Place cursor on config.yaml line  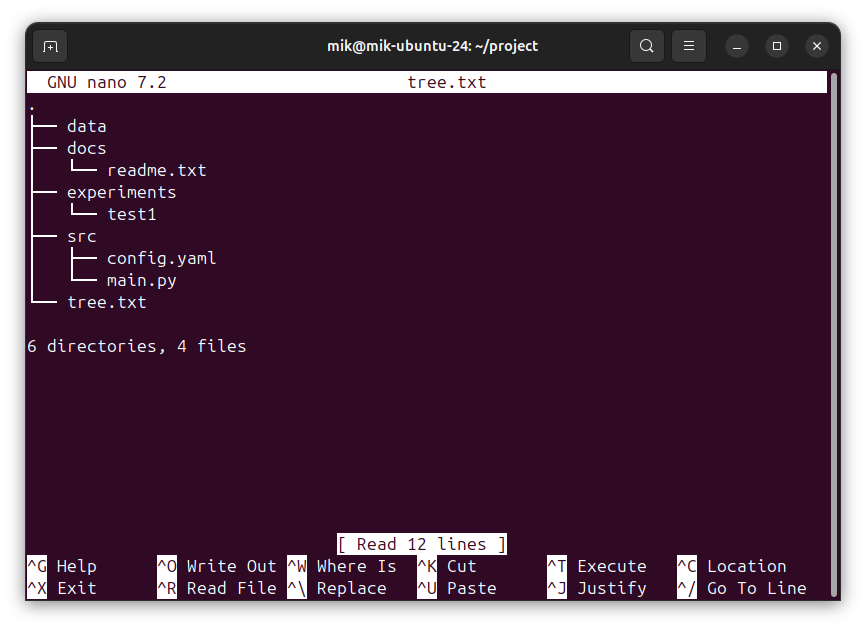pyautogui.click(x=161, y=258)
